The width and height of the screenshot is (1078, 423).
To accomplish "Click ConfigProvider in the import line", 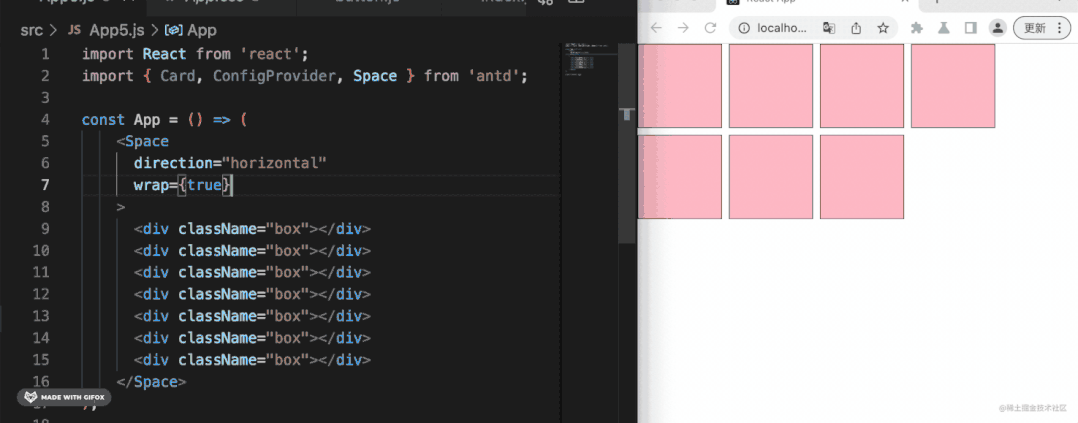I will point(274,76).
